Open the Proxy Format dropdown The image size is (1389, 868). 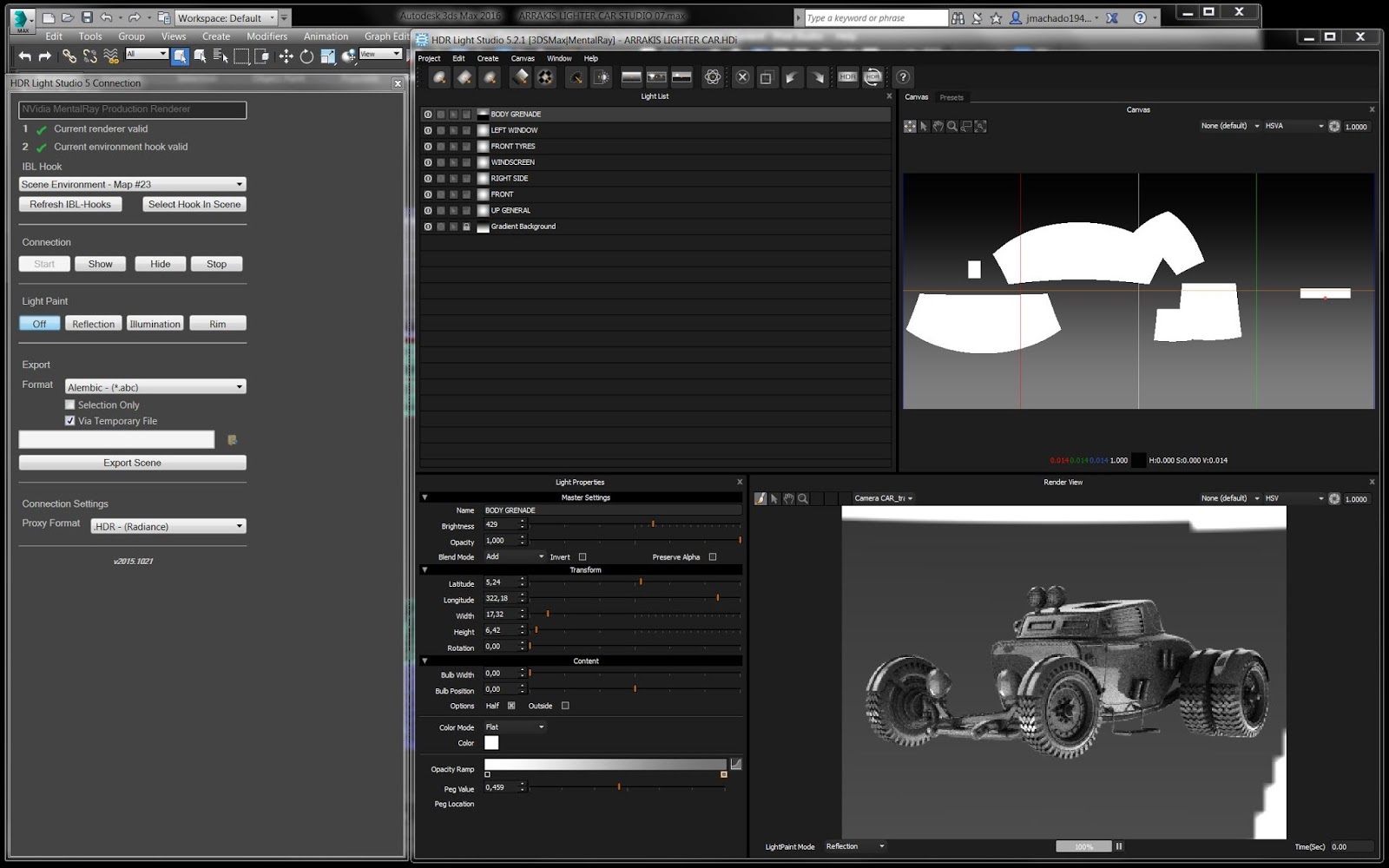168,526
